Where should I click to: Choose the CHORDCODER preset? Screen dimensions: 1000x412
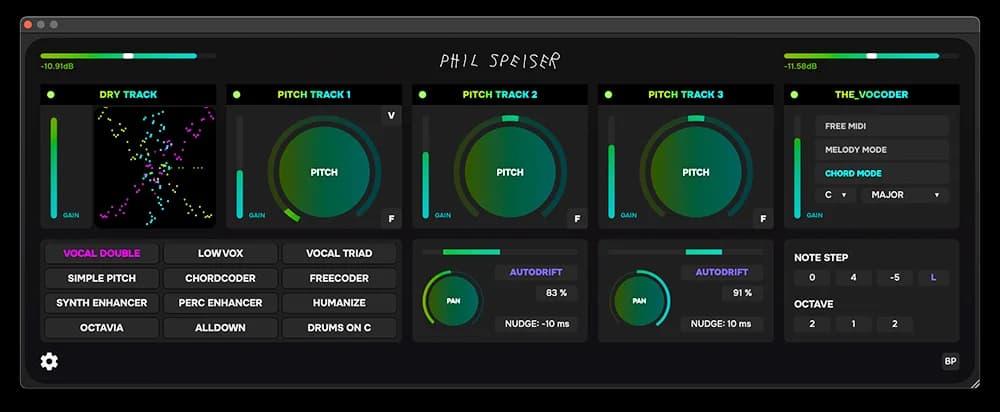point(221,278)
